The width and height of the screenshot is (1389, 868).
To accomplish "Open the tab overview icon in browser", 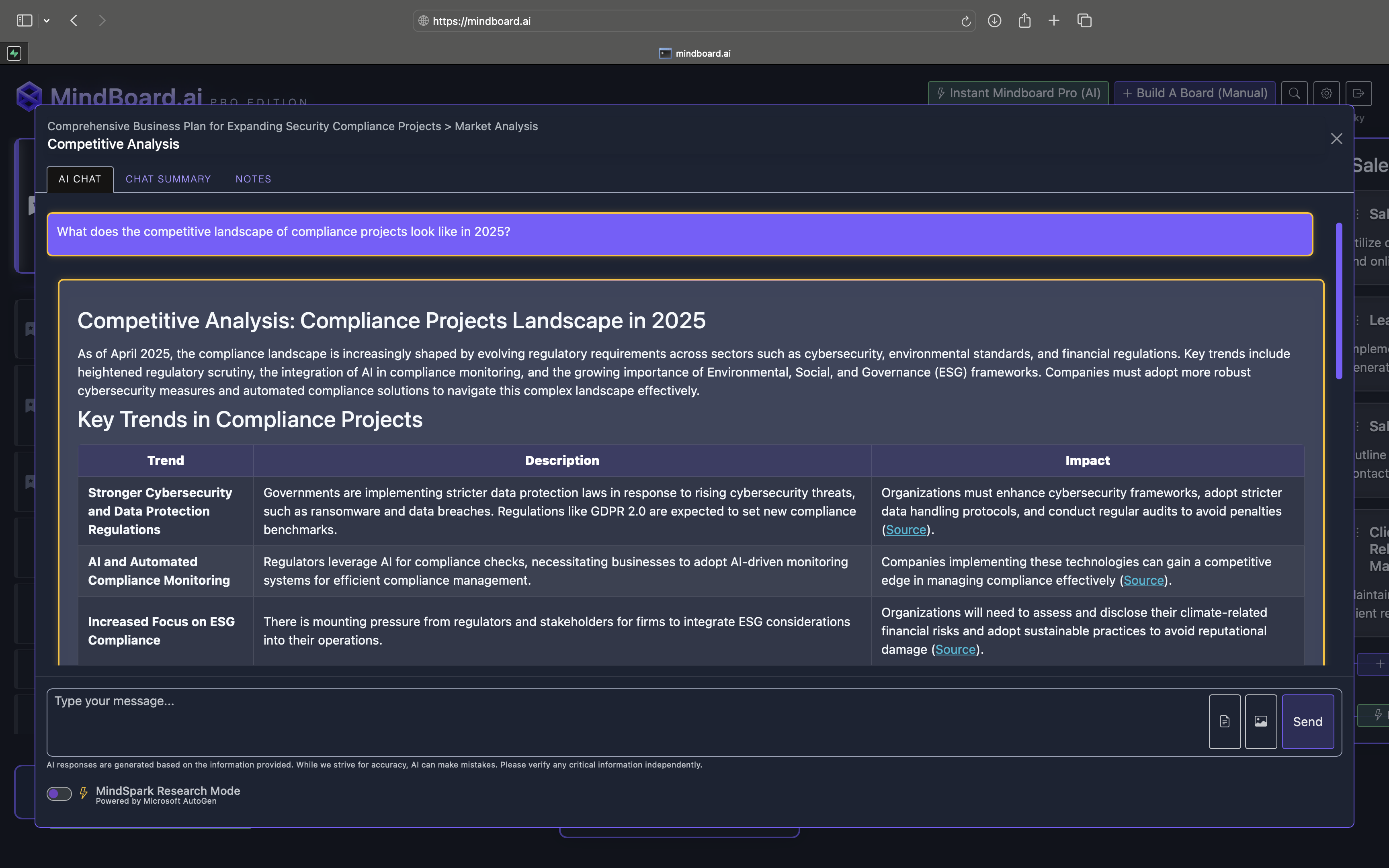I will (1084, 20).
